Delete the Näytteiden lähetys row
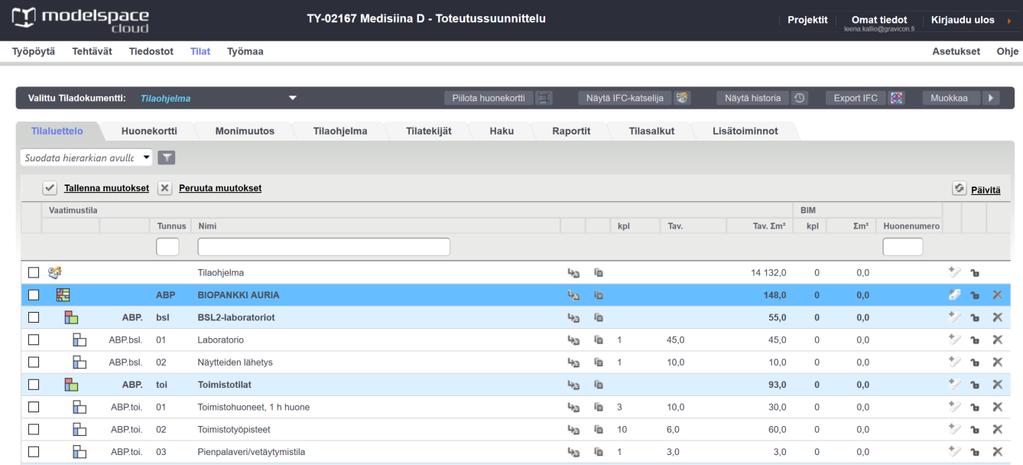The image size is (1023, 465). 997,362
